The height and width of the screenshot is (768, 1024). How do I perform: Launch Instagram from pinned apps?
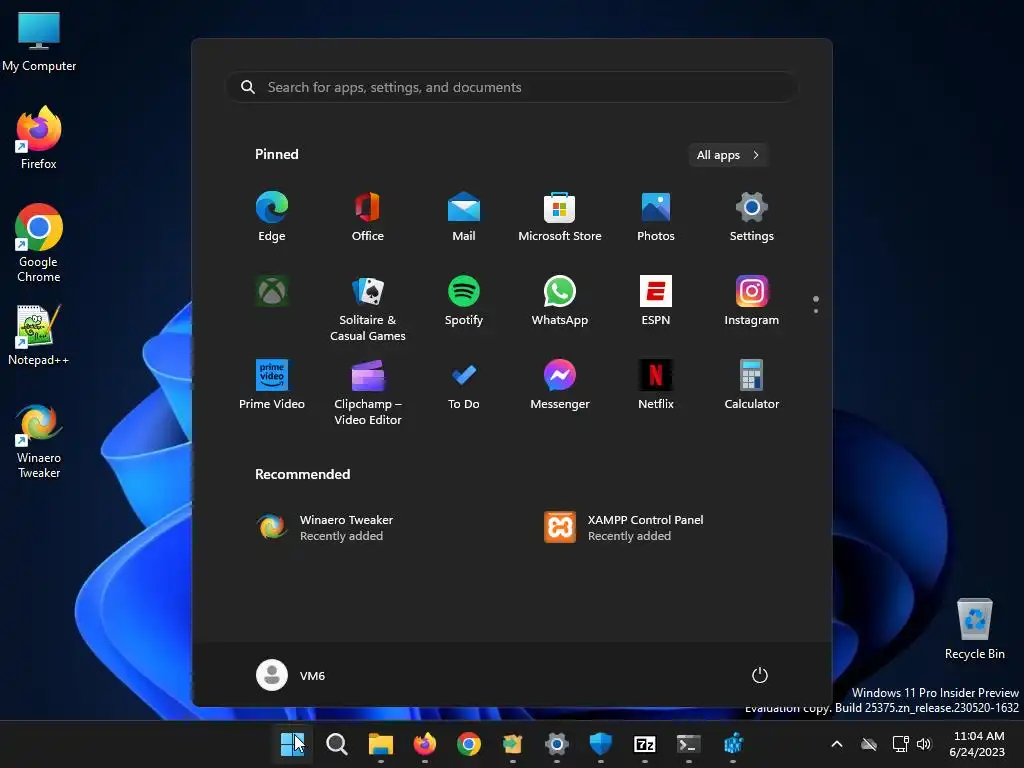752,301
